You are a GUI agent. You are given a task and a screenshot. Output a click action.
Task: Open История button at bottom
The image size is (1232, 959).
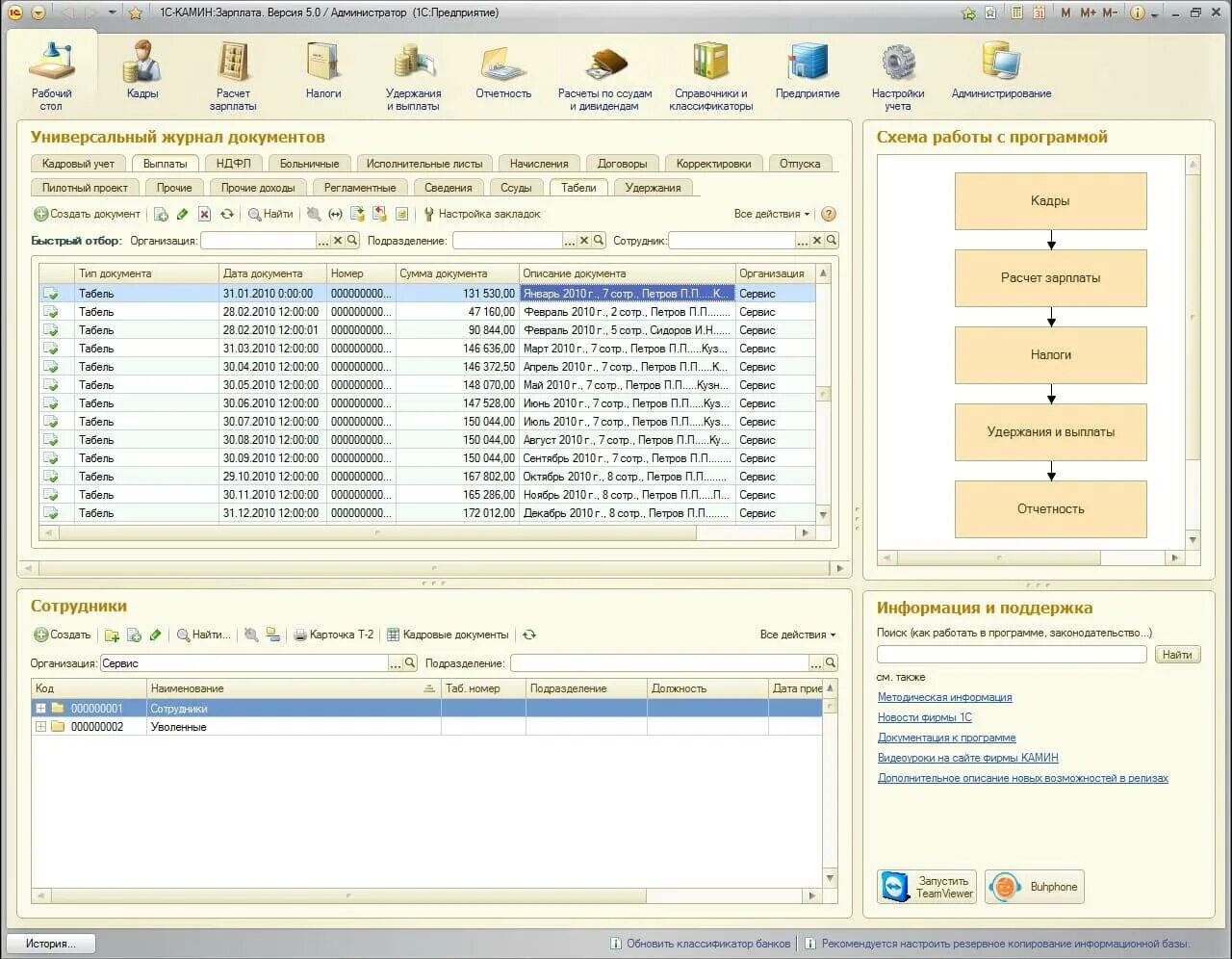(x=52, y=944)
